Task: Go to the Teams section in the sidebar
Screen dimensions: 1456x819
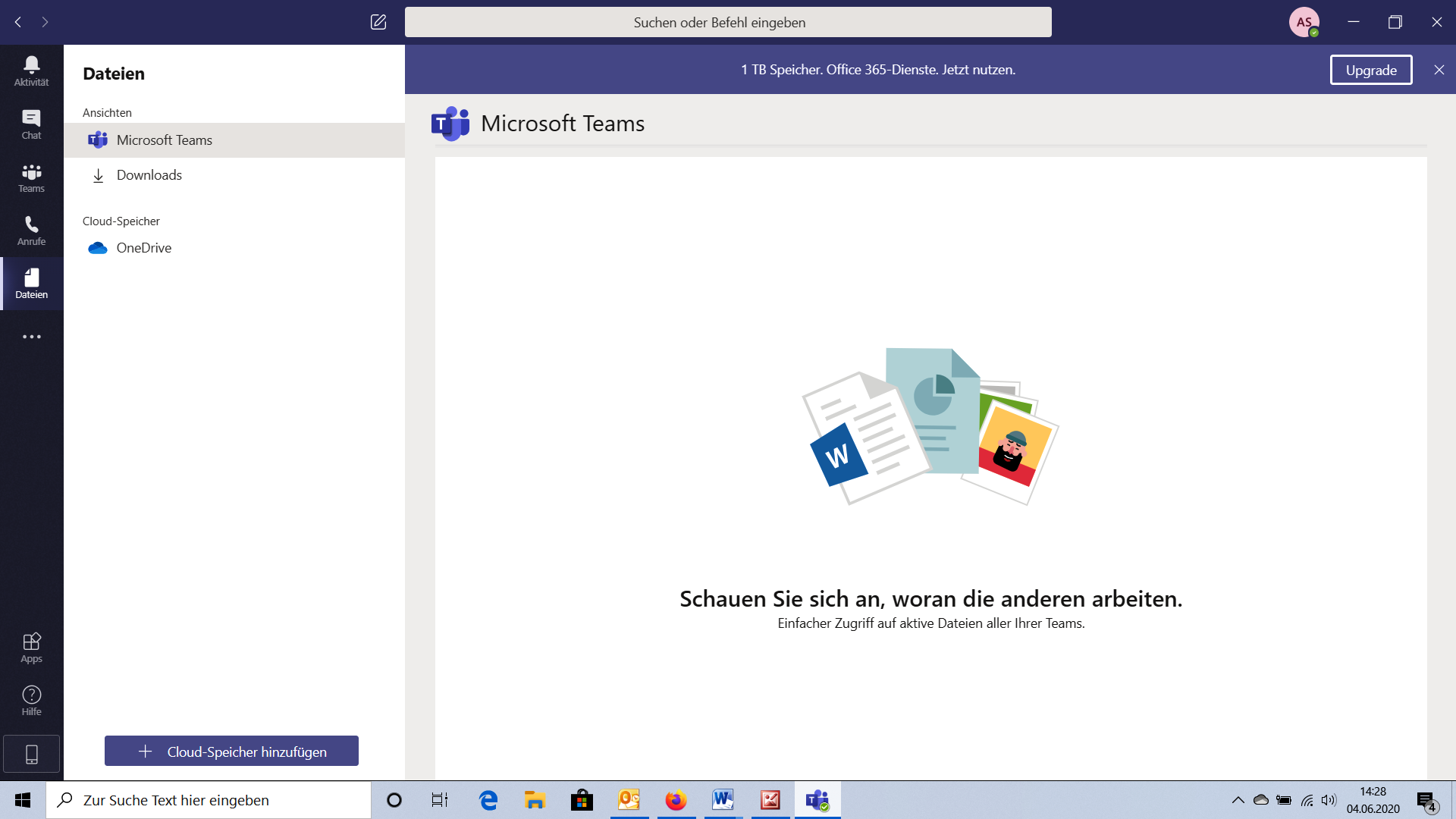Action: point(31,177)
